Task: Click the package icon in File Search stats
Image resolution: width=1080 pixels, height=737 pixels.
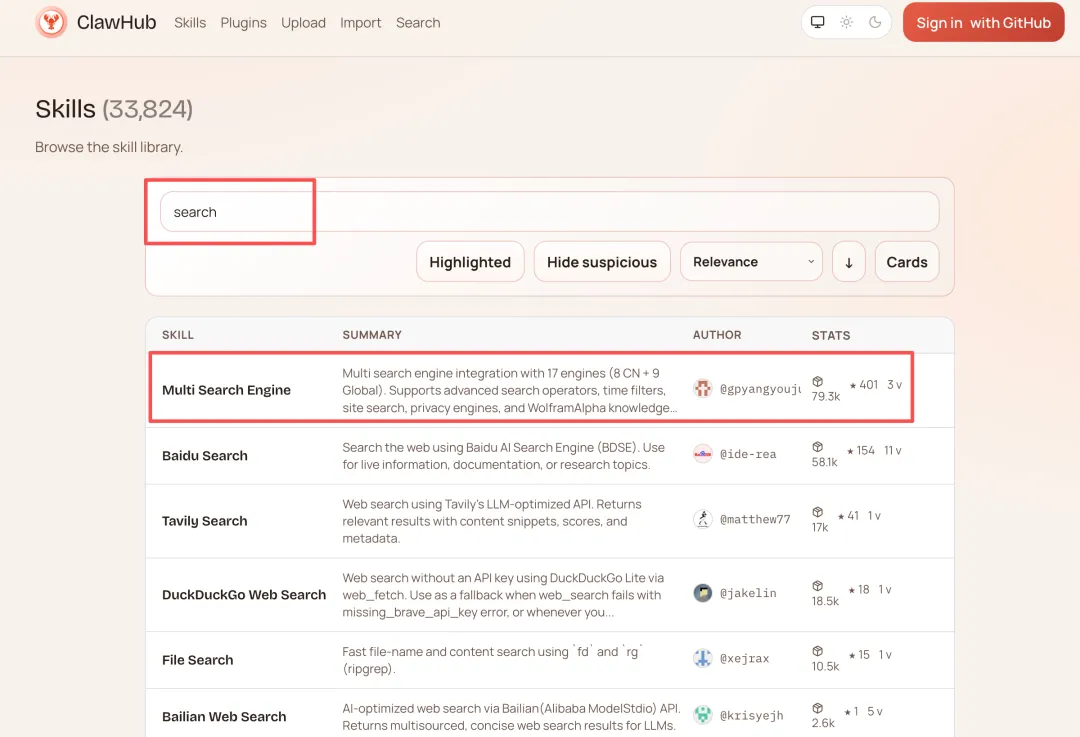Action: click(818, 652)
